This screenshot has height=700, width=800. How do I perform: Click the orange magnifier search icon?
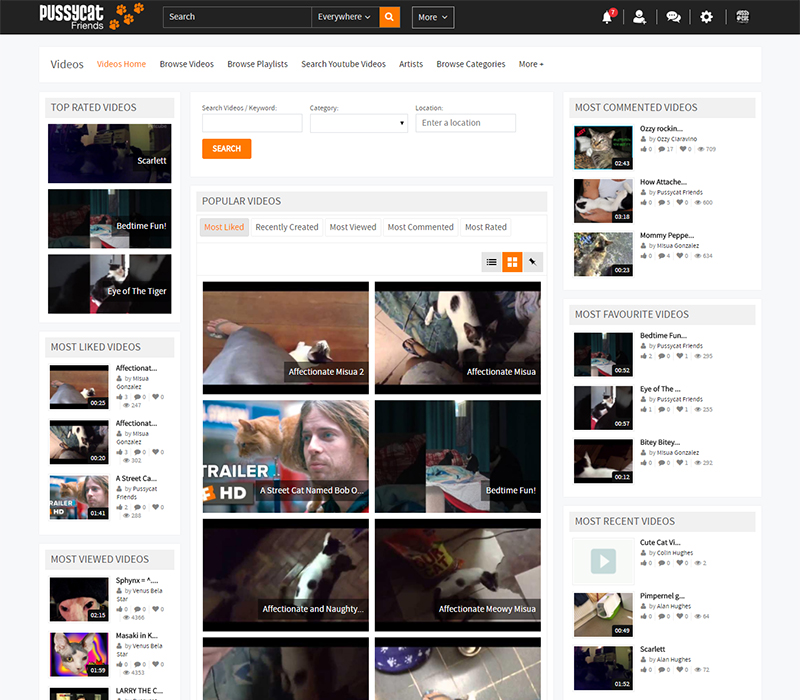click(x=390, y=17)
